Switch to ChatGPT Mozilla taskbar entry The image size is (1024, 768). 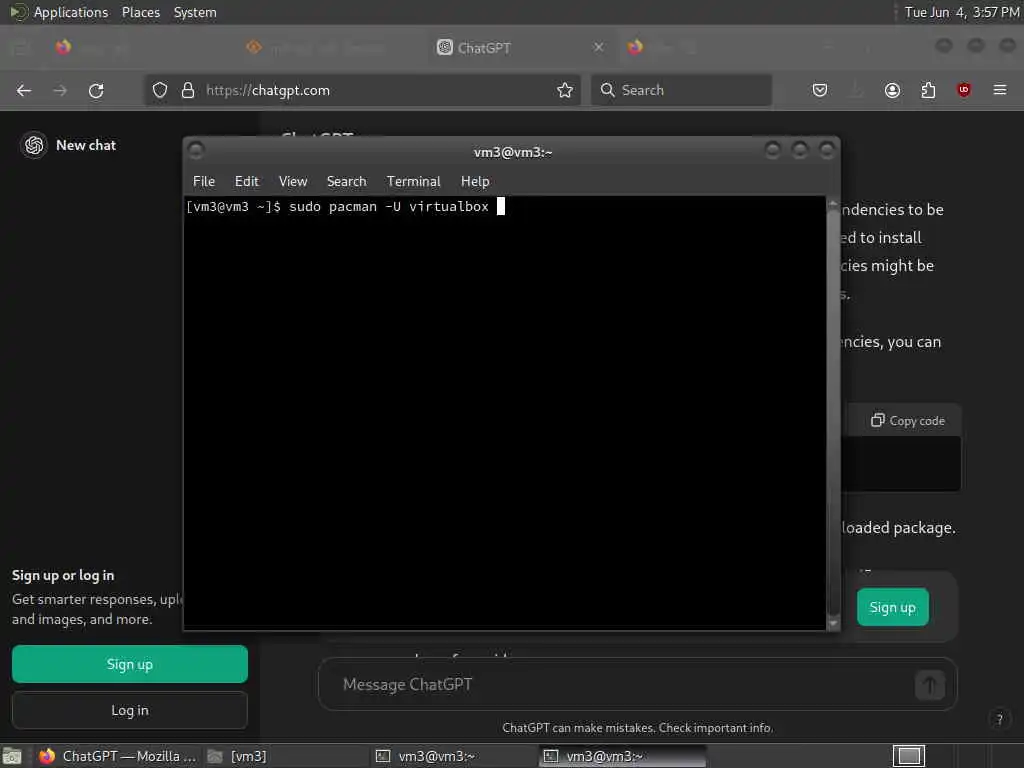tap(118, 756)
